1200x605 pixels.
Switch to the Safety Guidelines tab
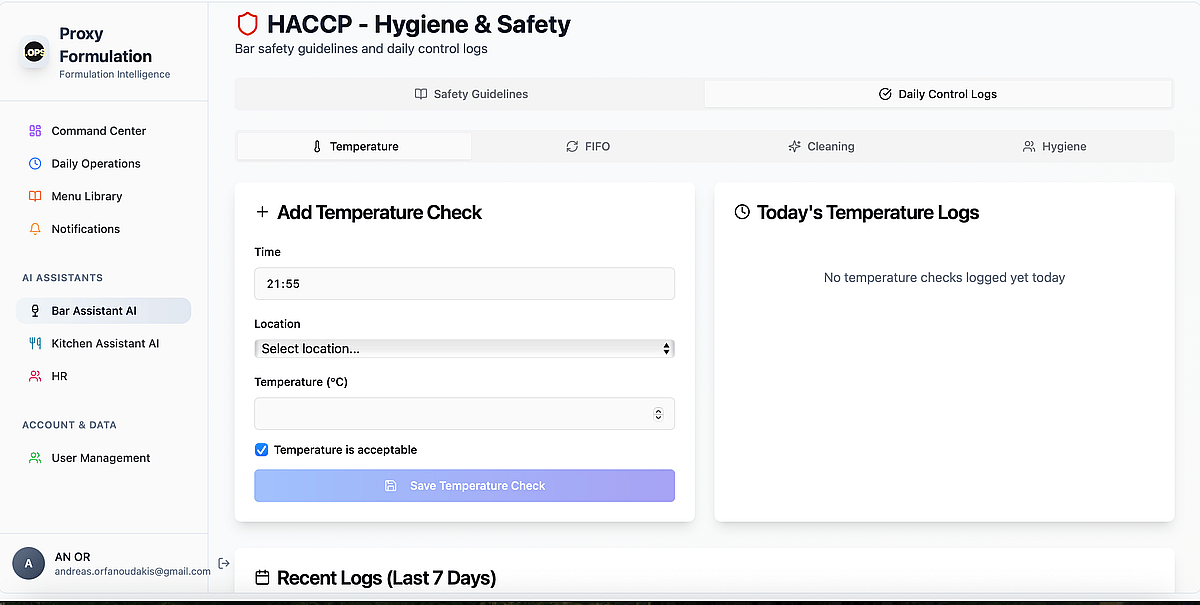click(471, 94)
